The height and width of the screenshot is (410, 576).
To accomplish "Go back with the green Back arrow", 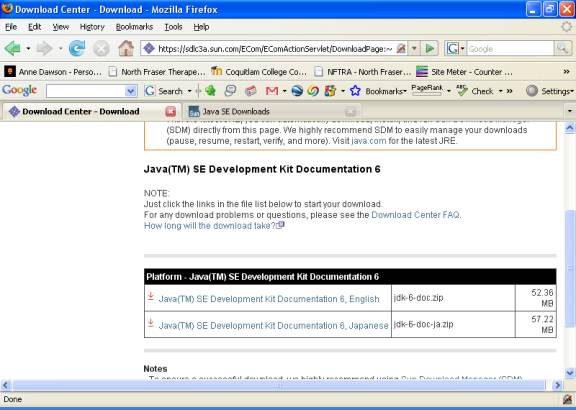I will tap(12, 48).
